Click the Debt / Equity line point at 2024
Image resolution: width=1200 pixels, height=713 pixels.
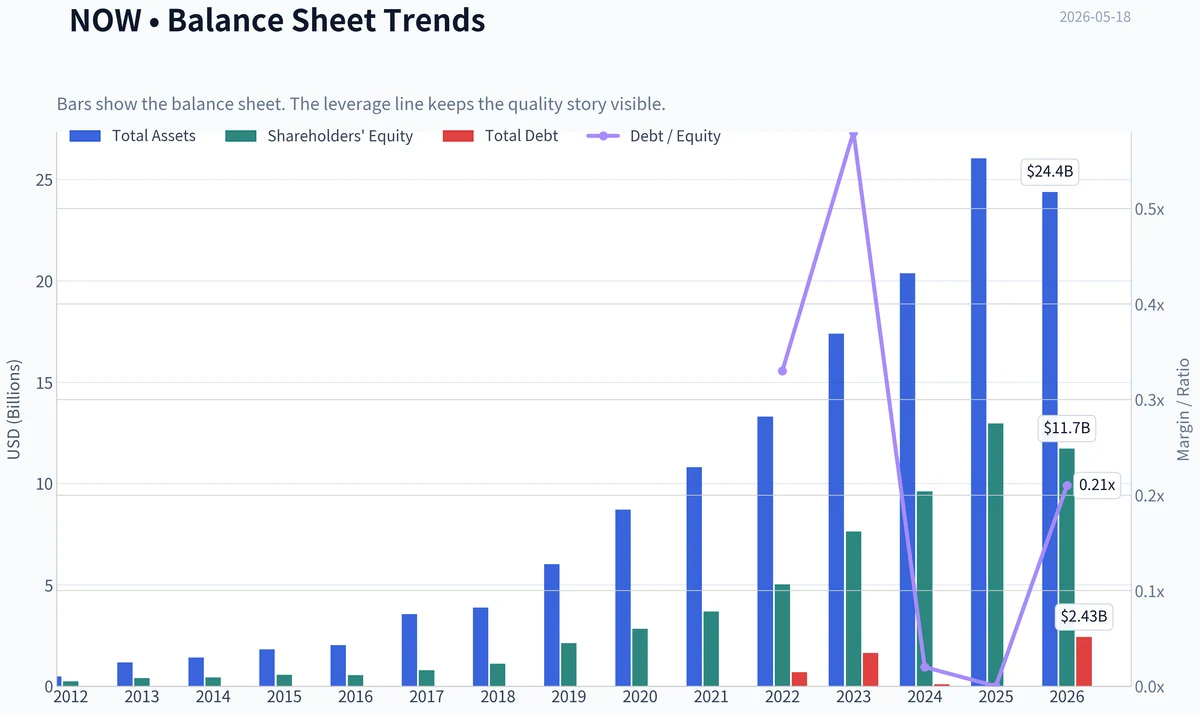[x=925, y=667]
